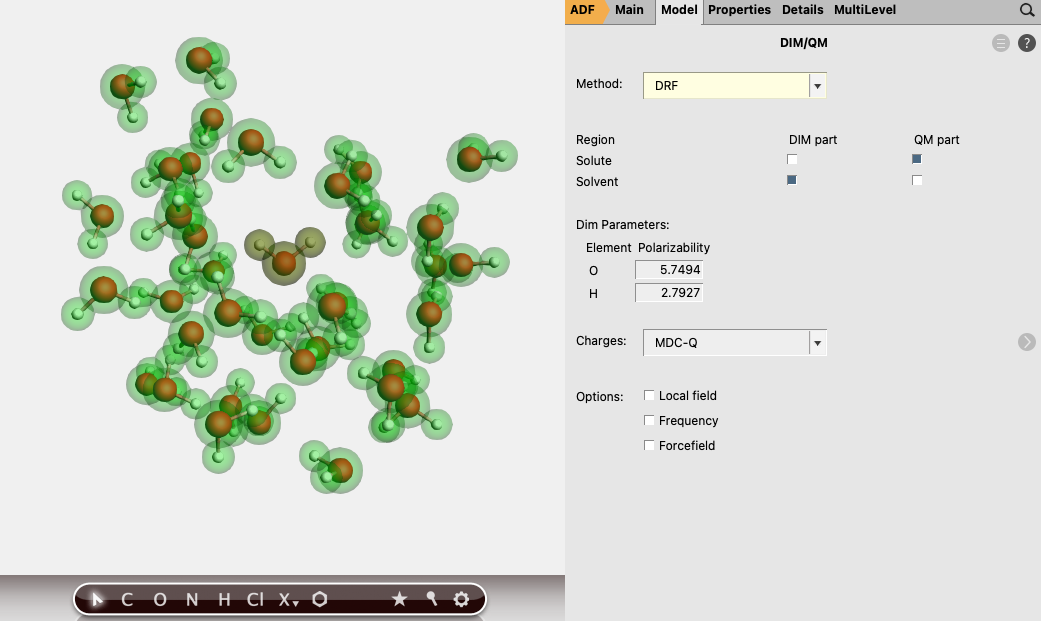Select the Oxygen atom tool
Viewport: 1041px width, 621px height.
pyautogui.click(x=158, y=599)
